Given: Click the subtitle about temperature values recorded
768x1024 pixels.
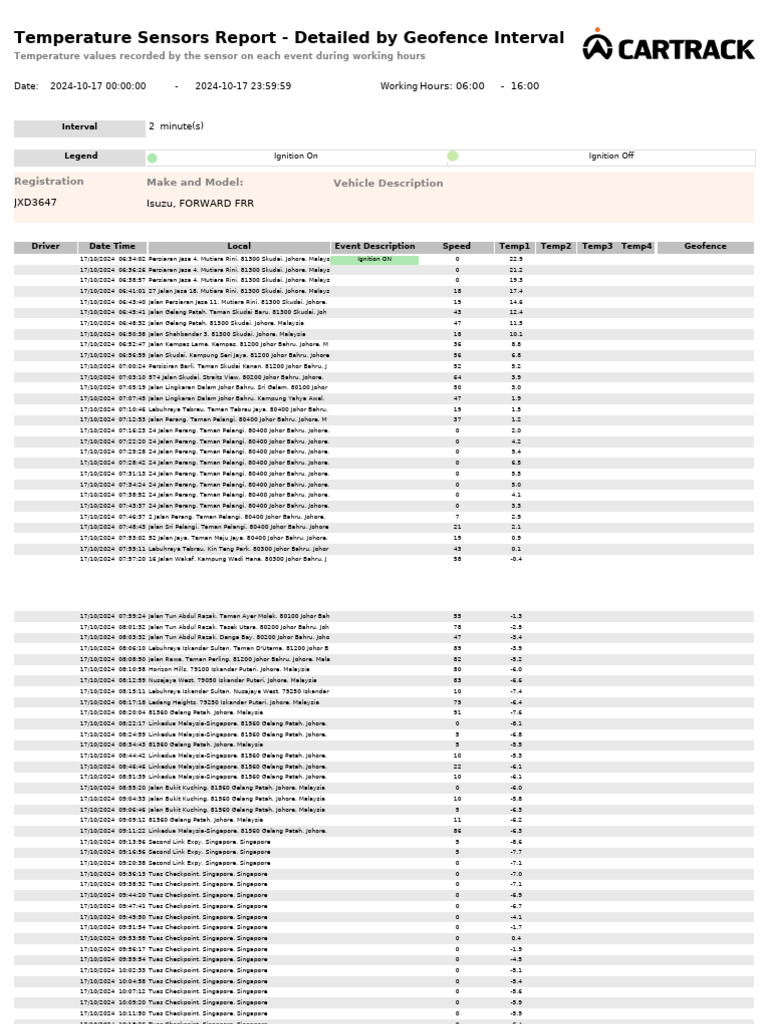Looking at the screenshot, I should [x=219, y=56].
